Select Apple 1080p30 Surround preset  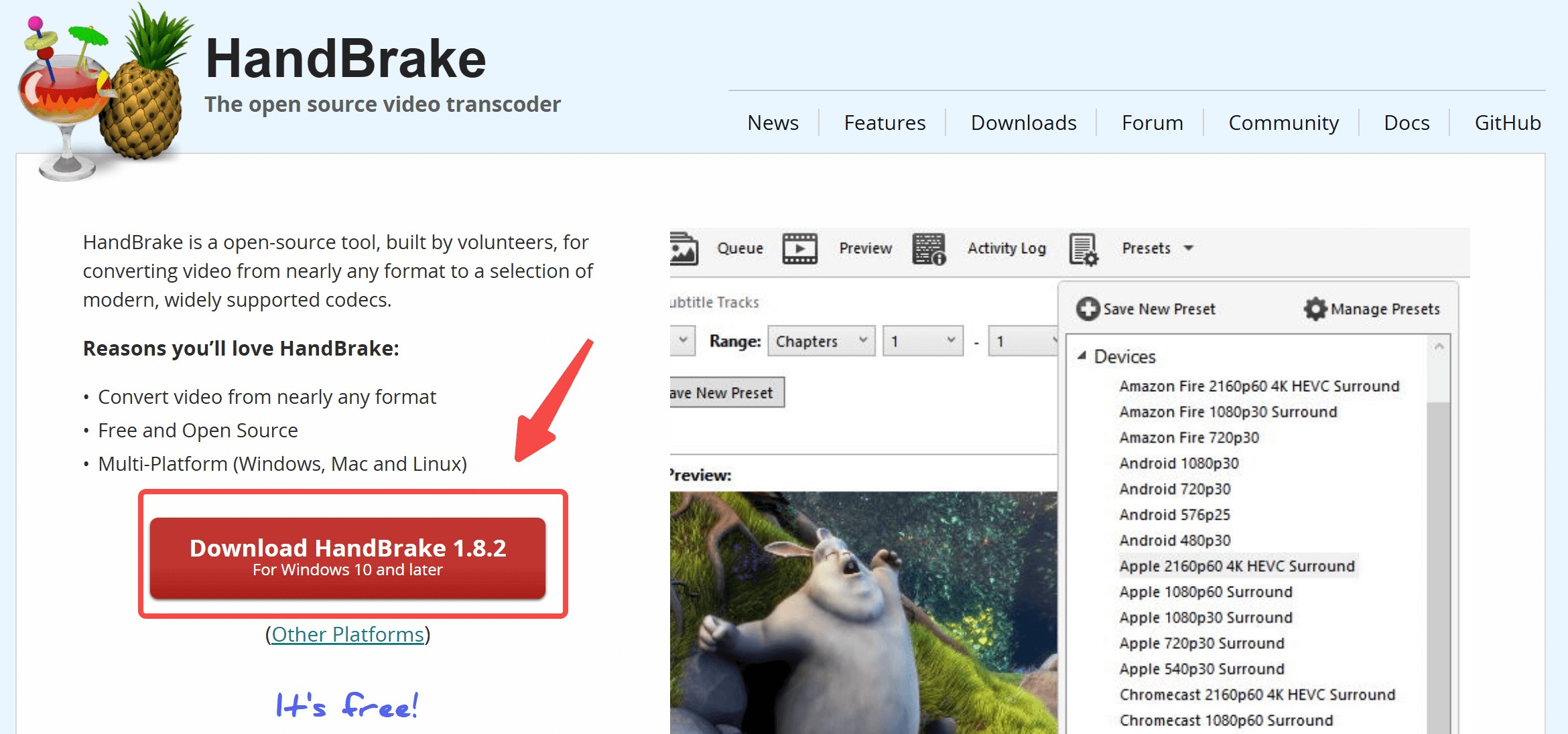click(1205, 617)
